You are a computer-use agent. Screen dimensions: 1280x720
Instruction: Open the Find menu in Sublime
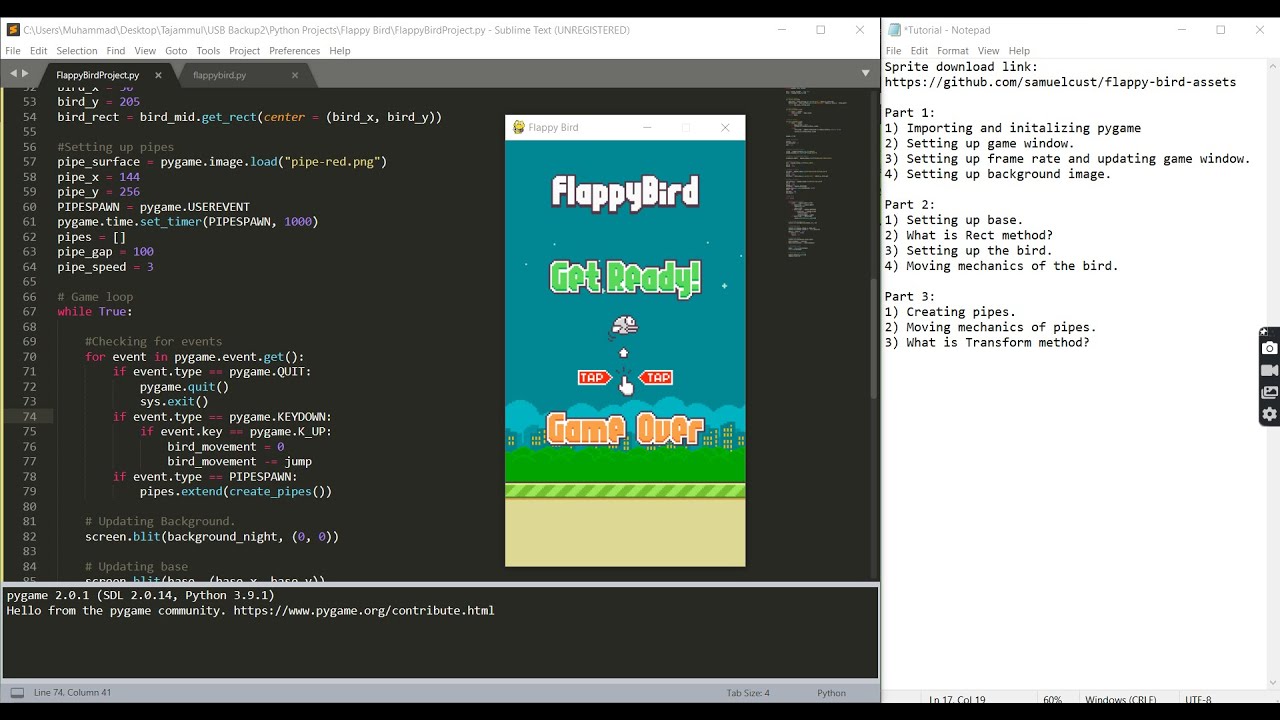click(116, 51)
